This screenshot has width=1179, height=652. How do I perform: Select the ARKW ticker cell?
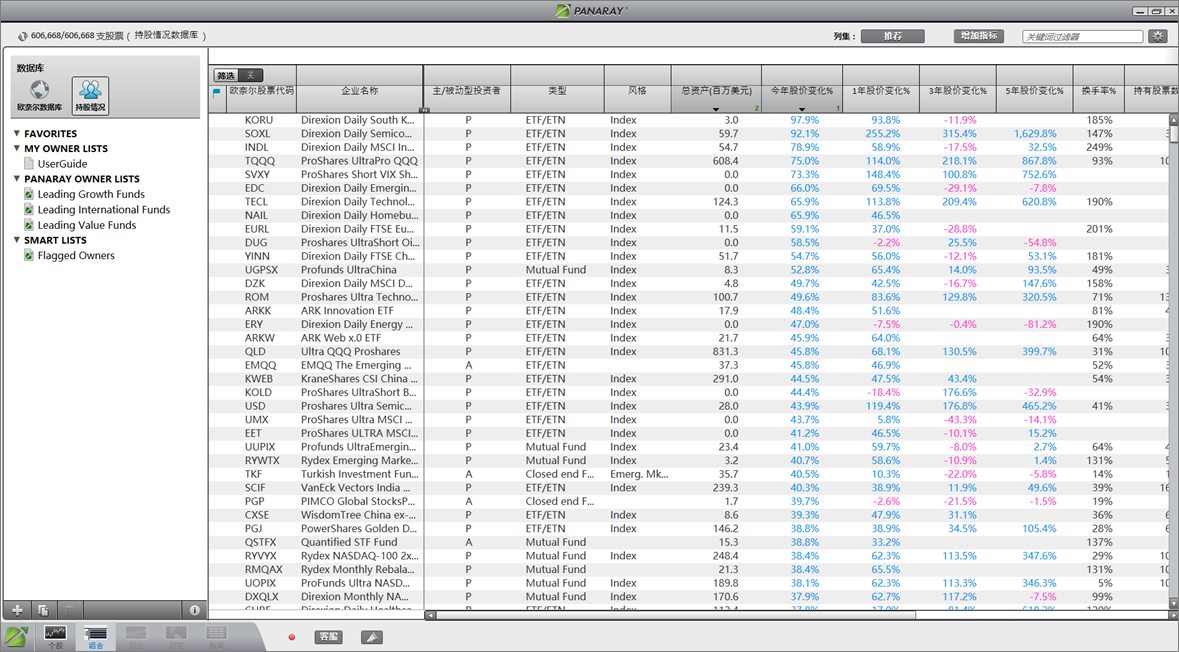pyautogui.click(x=259, y=338)
